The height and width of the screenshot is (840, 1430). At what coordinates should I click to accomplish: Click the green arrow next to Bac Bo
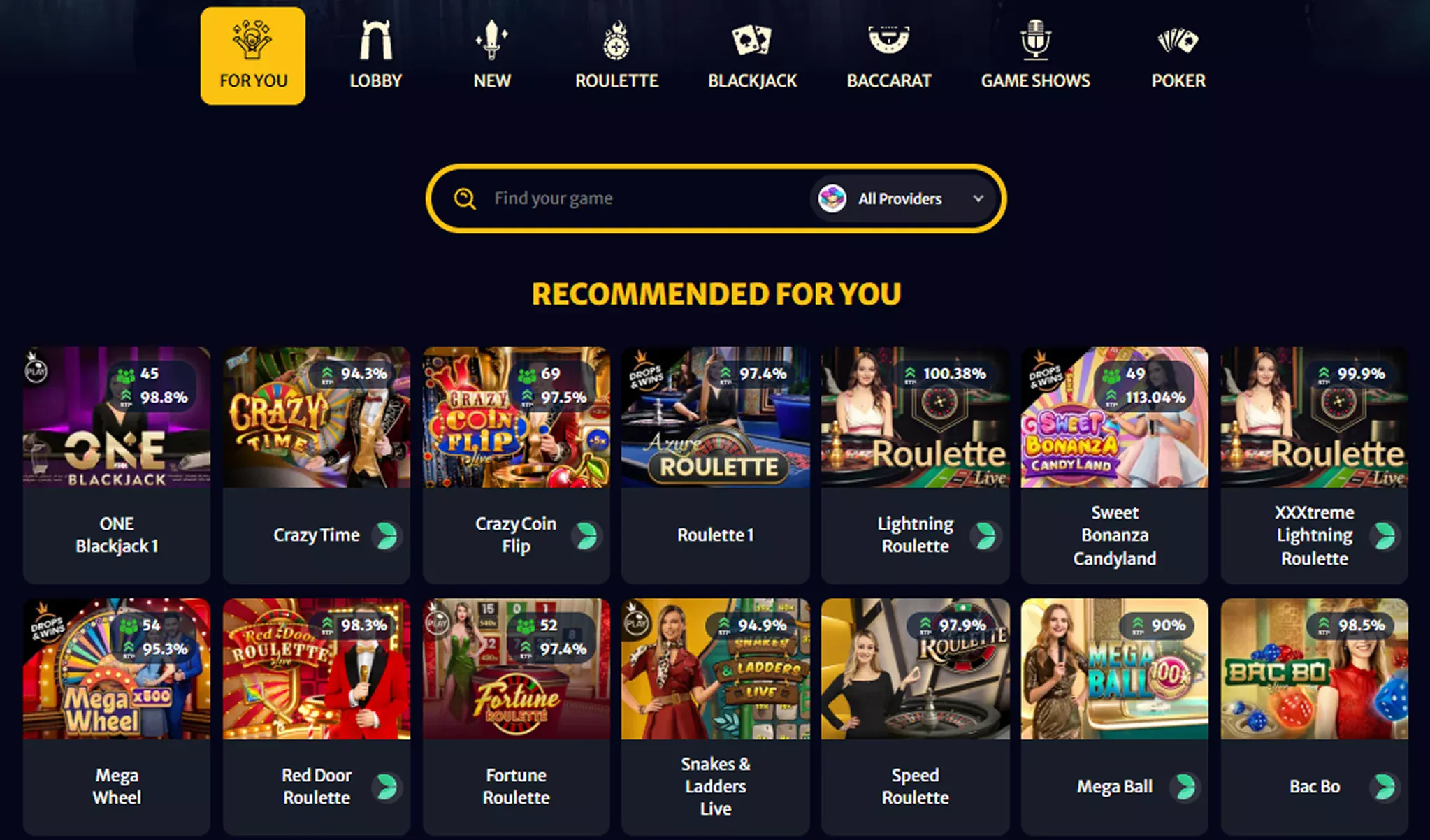(1385, 787)
